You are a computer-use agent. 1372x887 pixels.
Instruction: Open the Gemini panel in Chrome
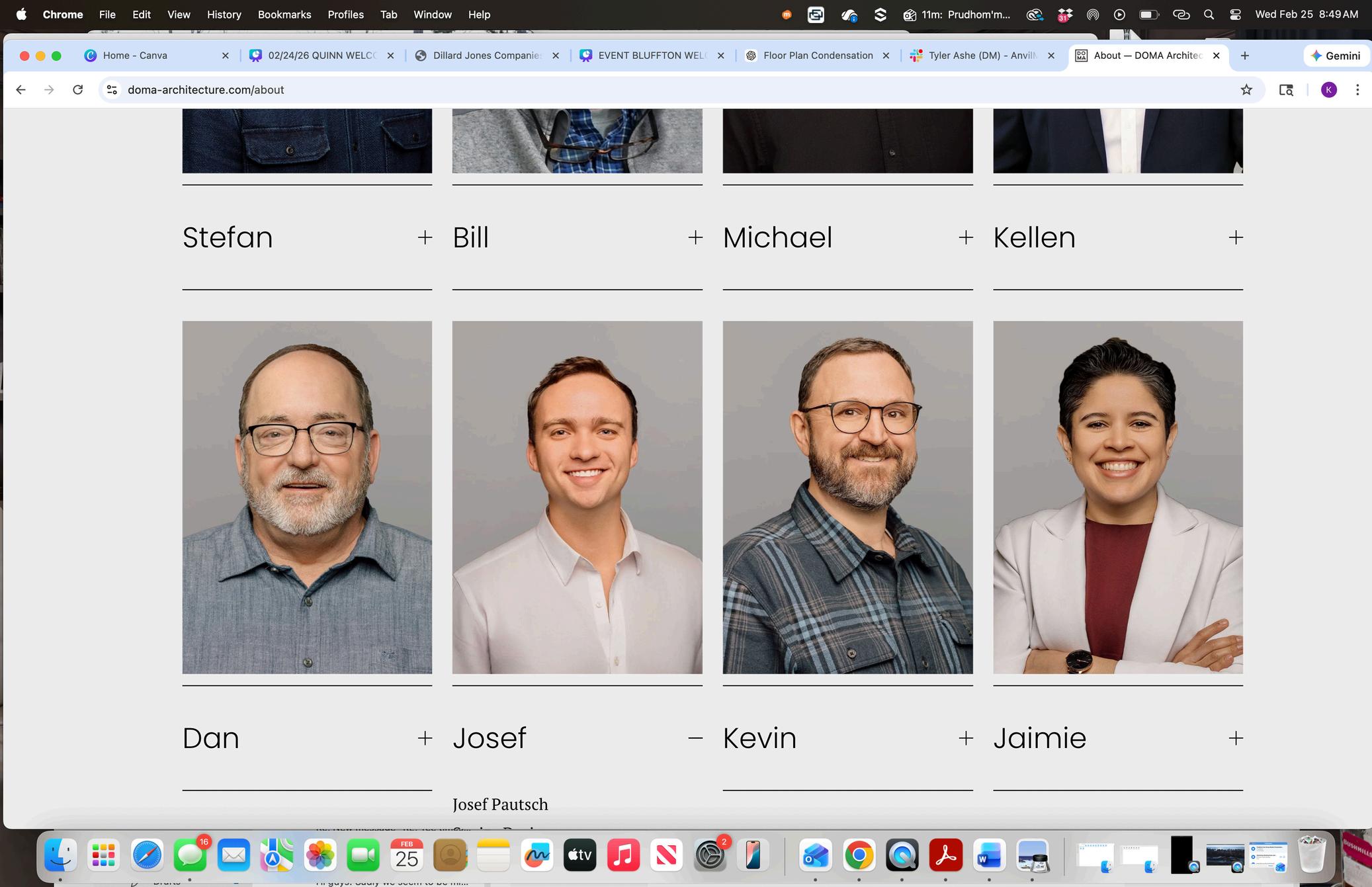point(1336,56)
